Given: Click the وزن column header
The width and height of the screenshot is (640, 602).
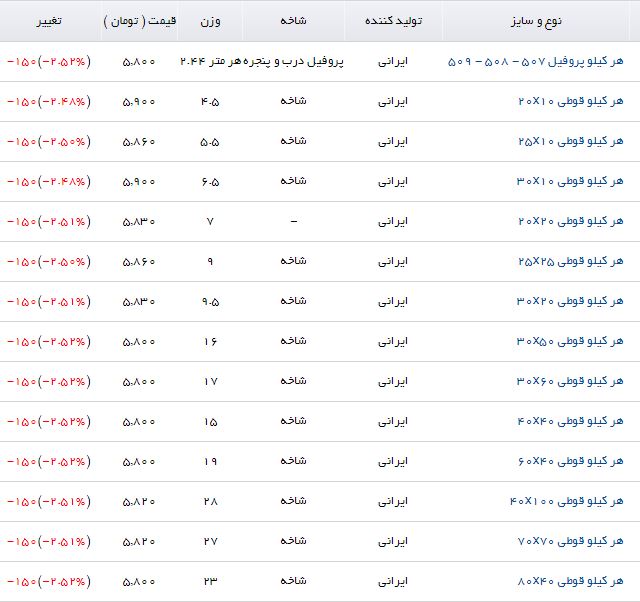Looking at the screenshot, I should (210, 21).
